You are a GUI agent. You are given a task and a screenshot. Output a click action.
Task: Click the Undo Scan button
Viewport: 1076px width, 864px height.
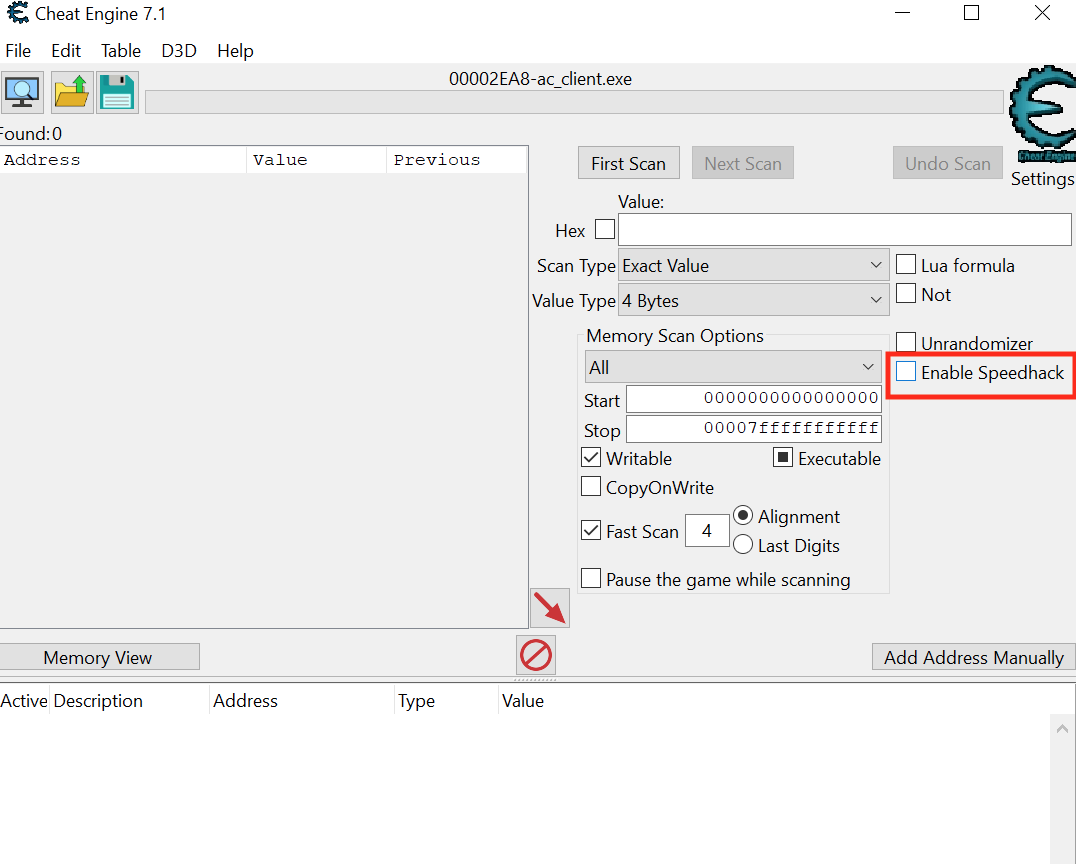(948, 163)
